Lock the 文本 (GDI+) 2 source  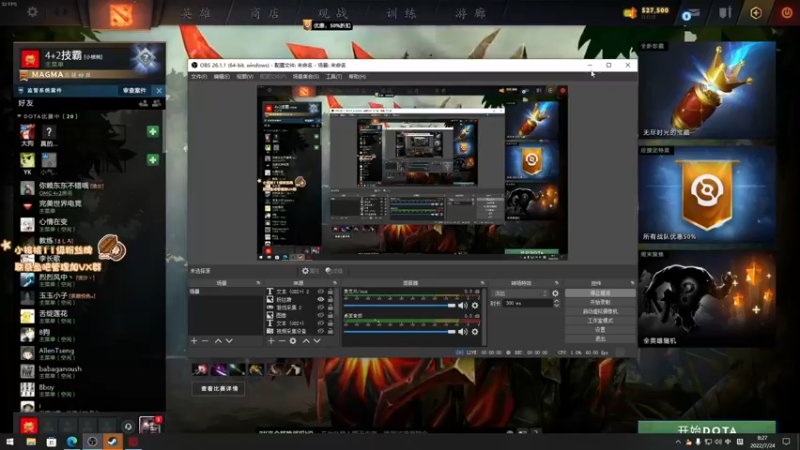click(x=330, y=291)
